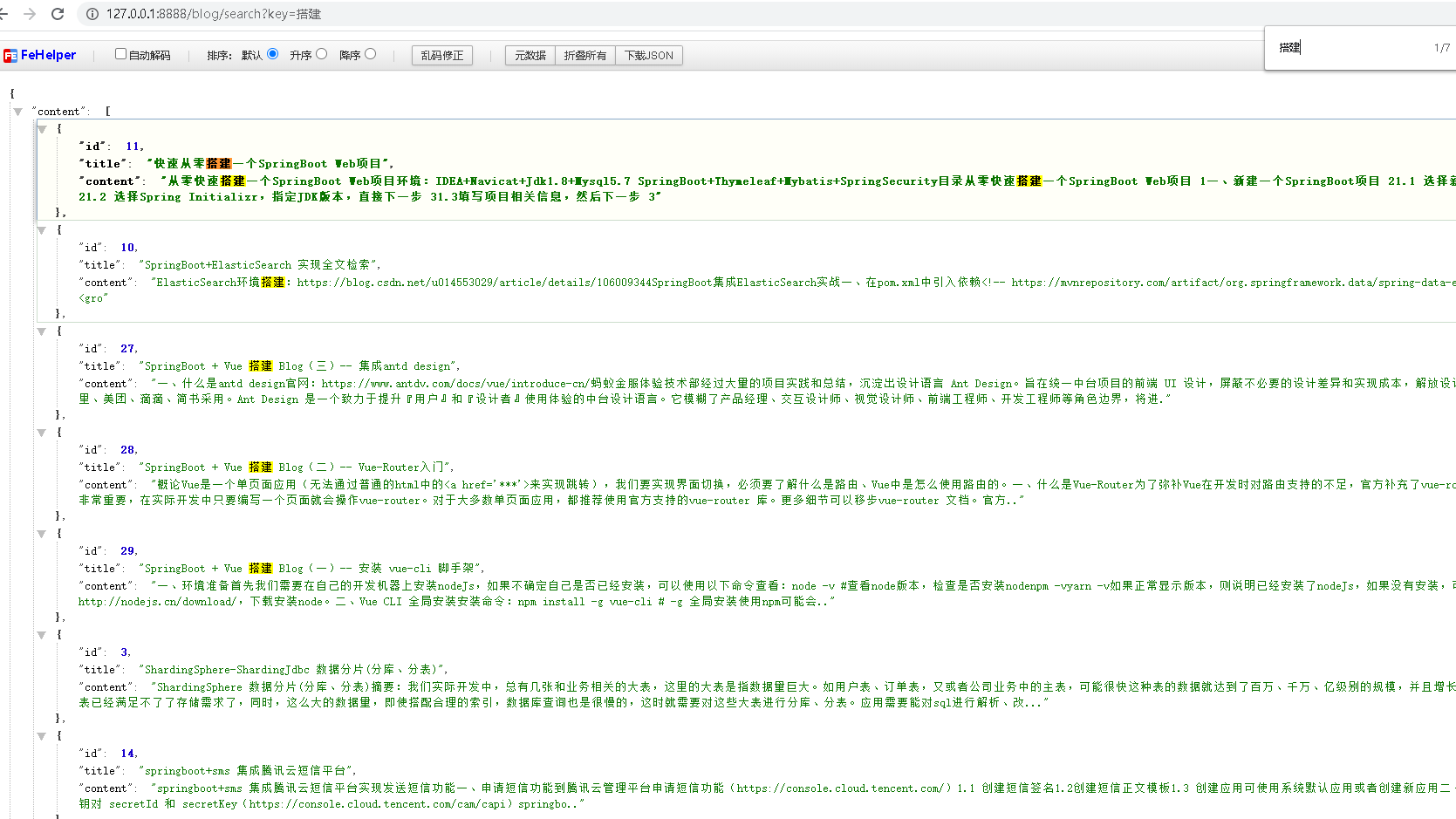
Task: Click the page info icon in address bar
Action: tap(92, 14)
